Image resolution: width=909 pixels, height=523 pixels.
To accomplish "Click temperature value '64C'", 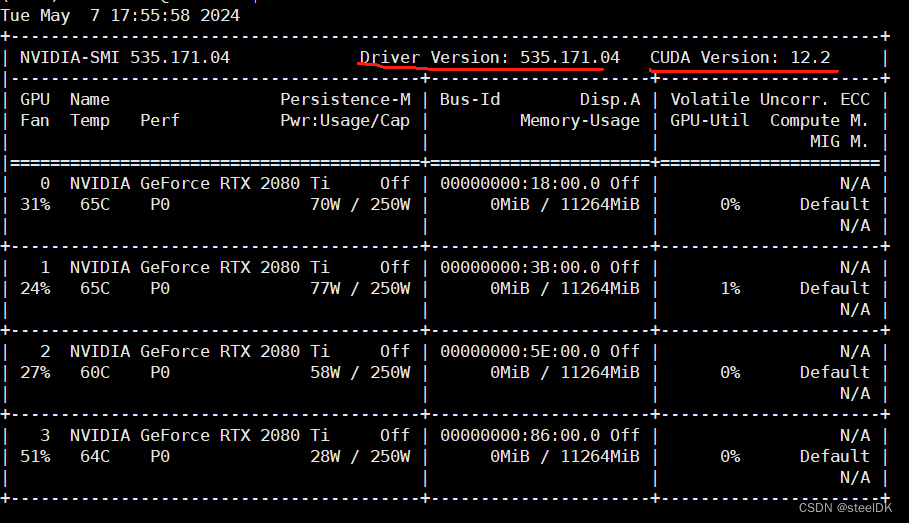I will click(x=95, y=456).
